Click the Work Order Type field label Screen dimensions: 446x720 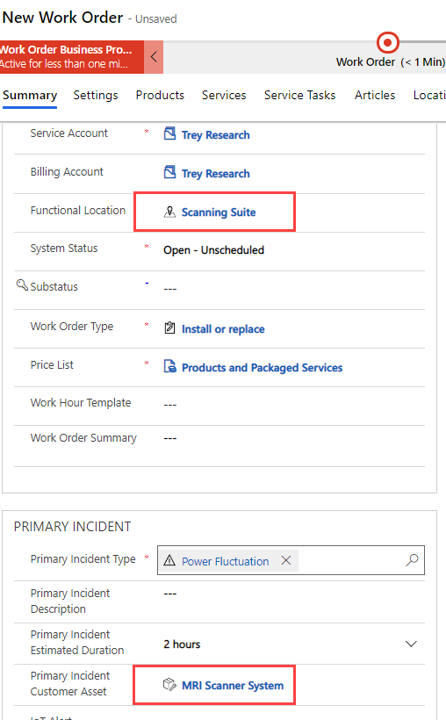click(72, 326)
